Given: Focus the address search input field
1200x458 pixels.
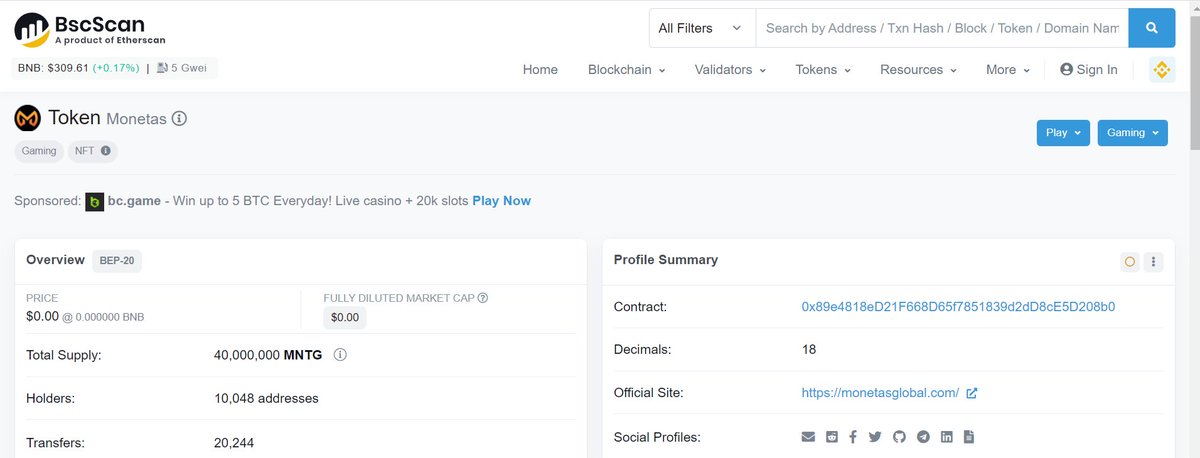Looking at the screenshot, I should click(942, 28).
